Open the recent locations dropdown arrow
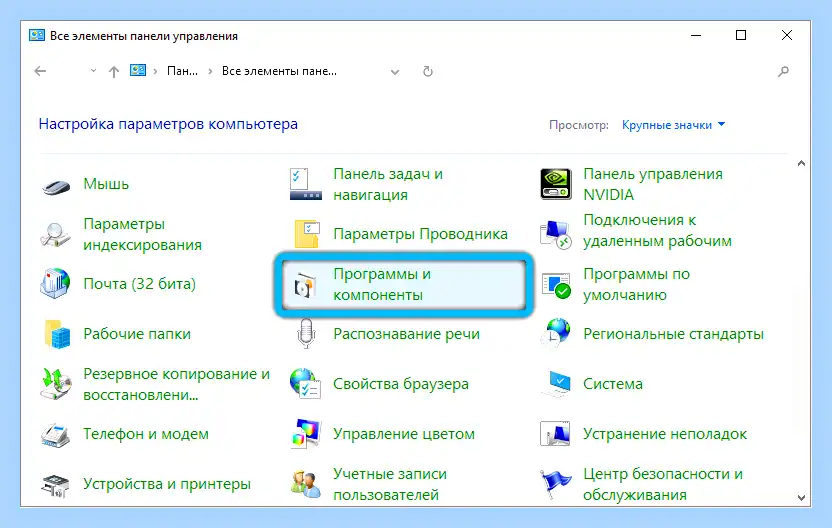832x528 pixels. [93, 71]
